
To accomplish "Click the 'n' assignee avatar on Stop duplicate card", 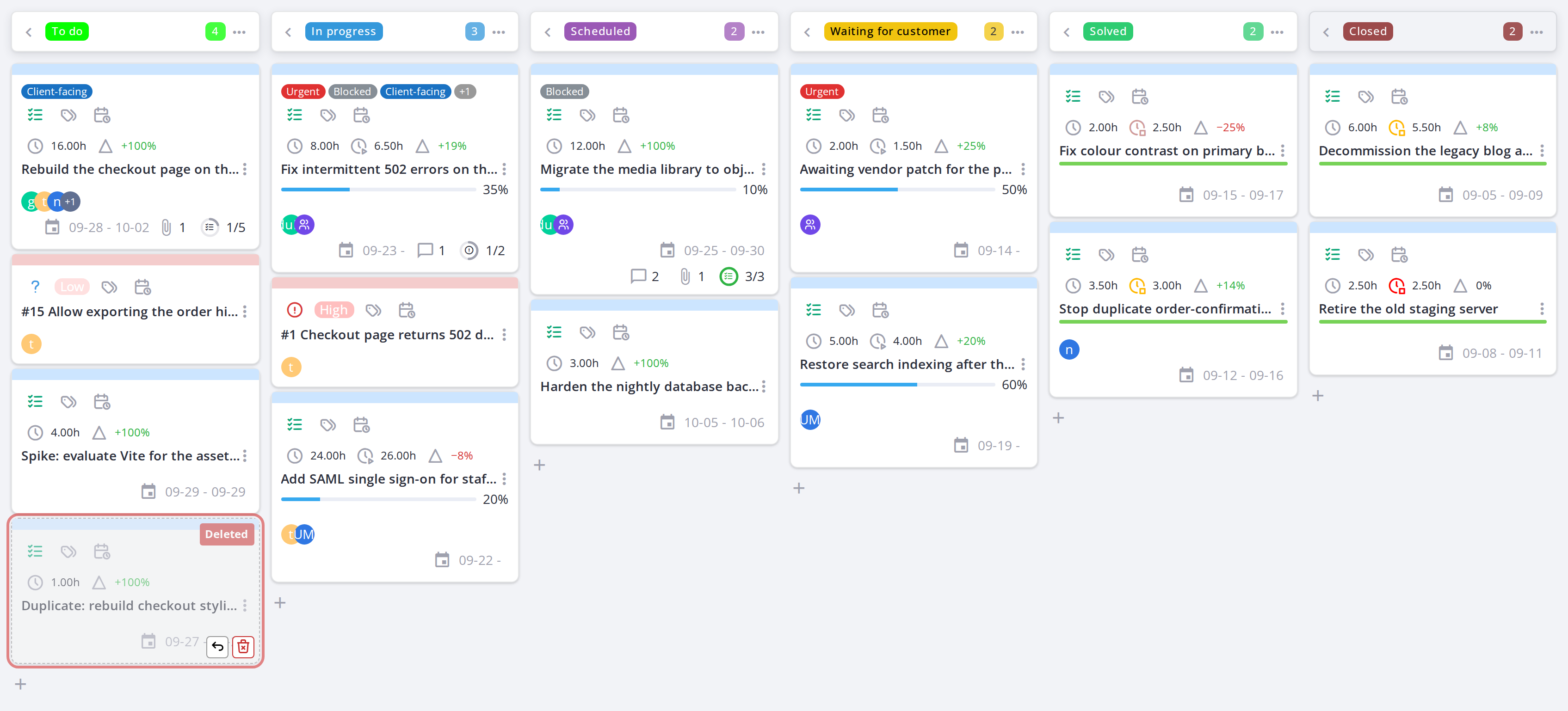I will pyautogui.click(x=1069, y=350).
